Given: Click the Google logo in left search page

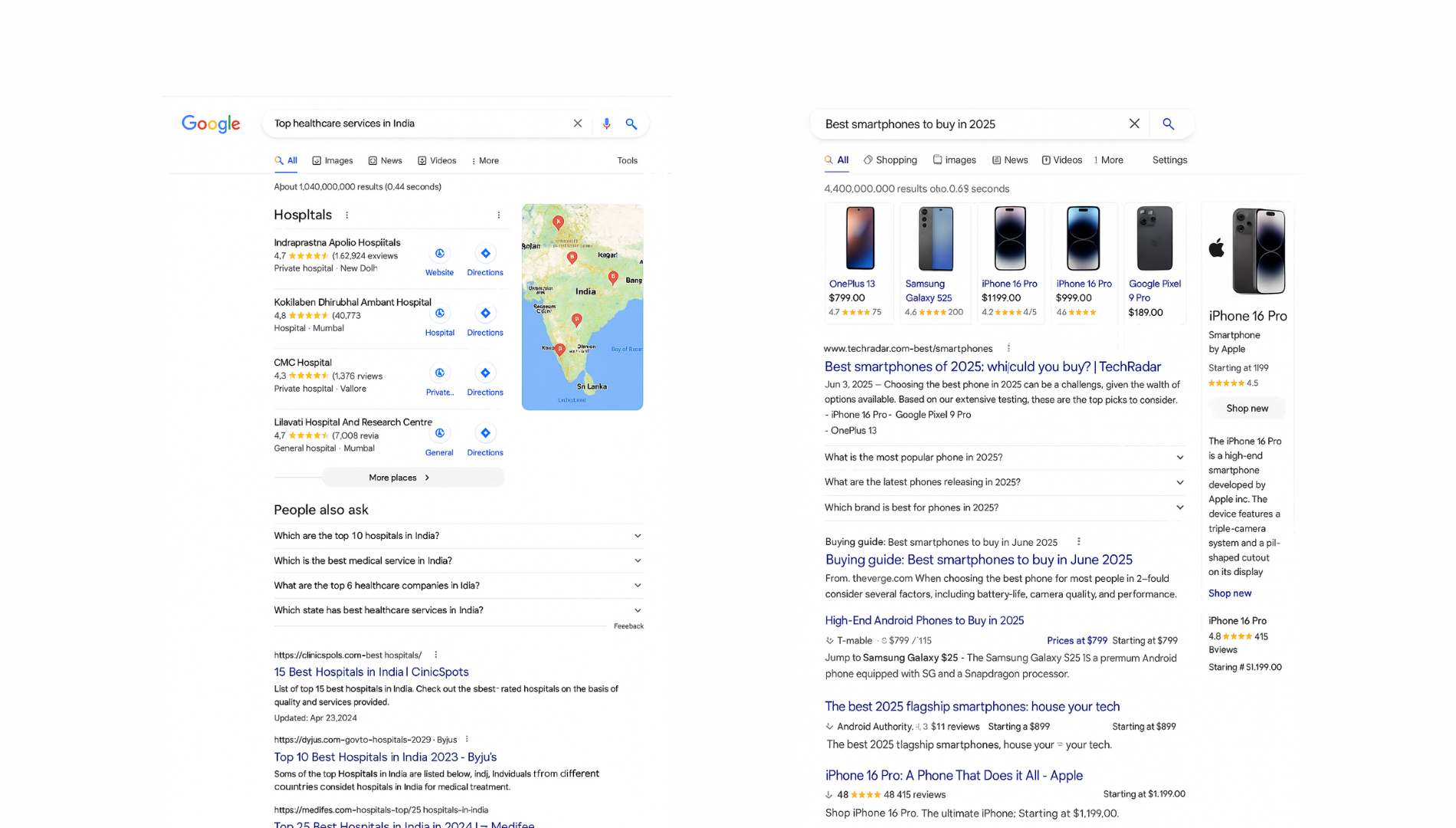Looking at the screenshot, I should (211, 123).
